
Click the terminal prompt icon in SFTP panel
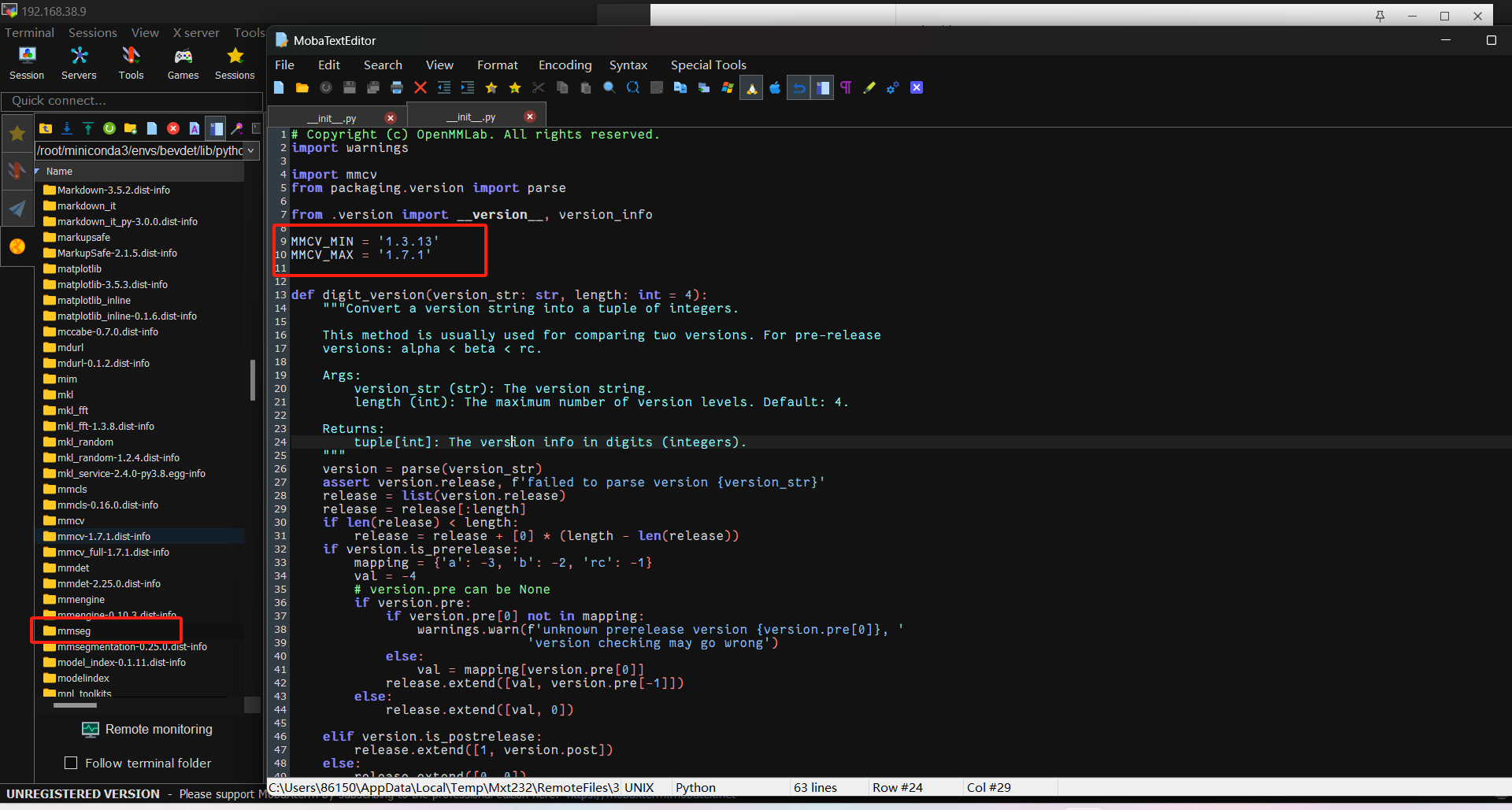(x=257, y=128)
